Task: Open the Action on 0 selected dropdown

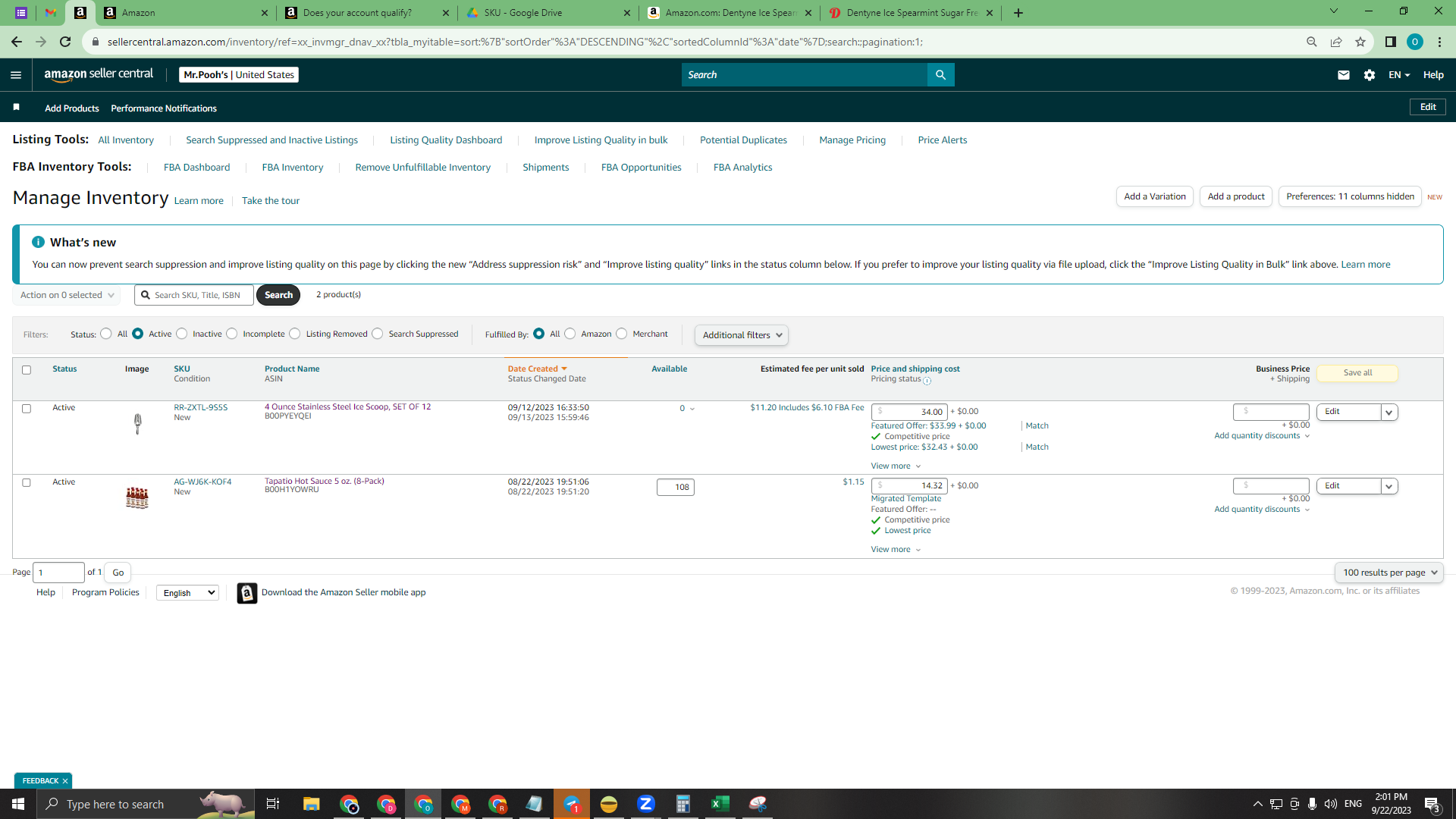Action: 67,295
